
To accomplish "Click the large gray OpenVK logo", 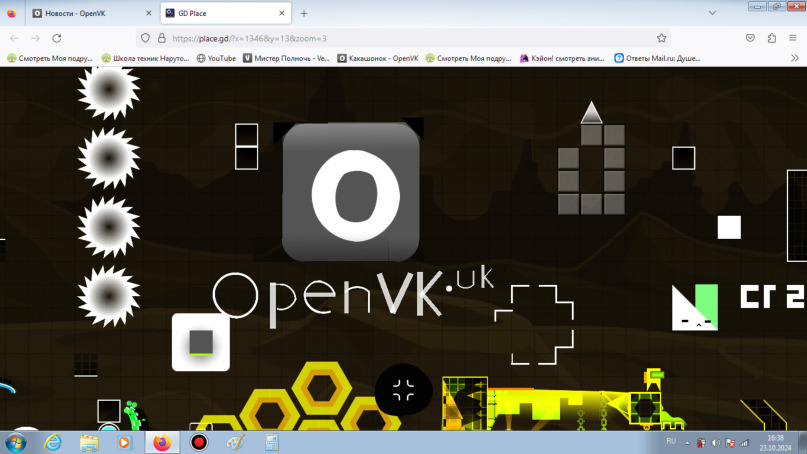I will point(351,192).
